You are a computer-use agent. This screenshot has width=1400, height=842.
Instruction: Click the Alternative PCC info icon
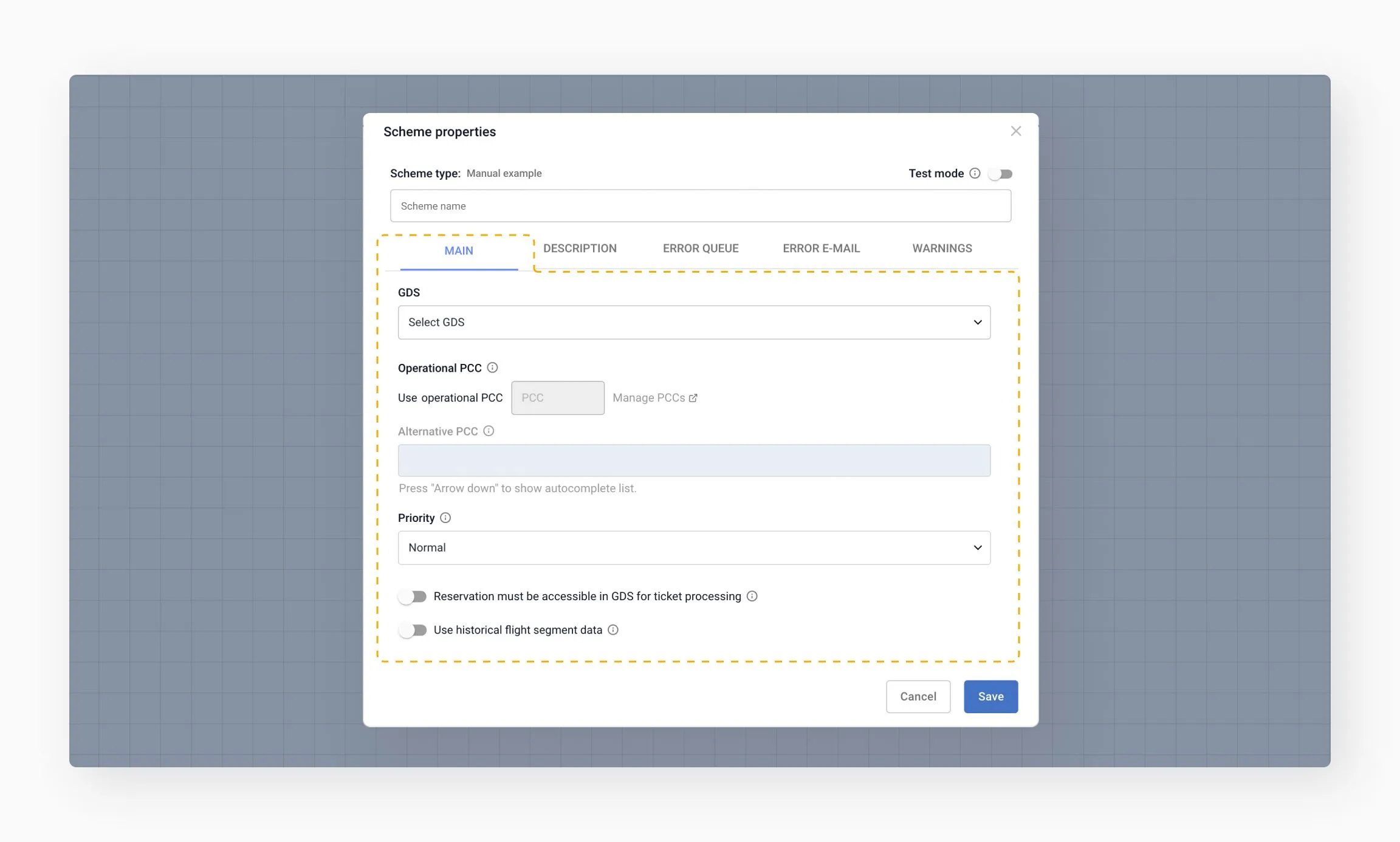(489, 431)
